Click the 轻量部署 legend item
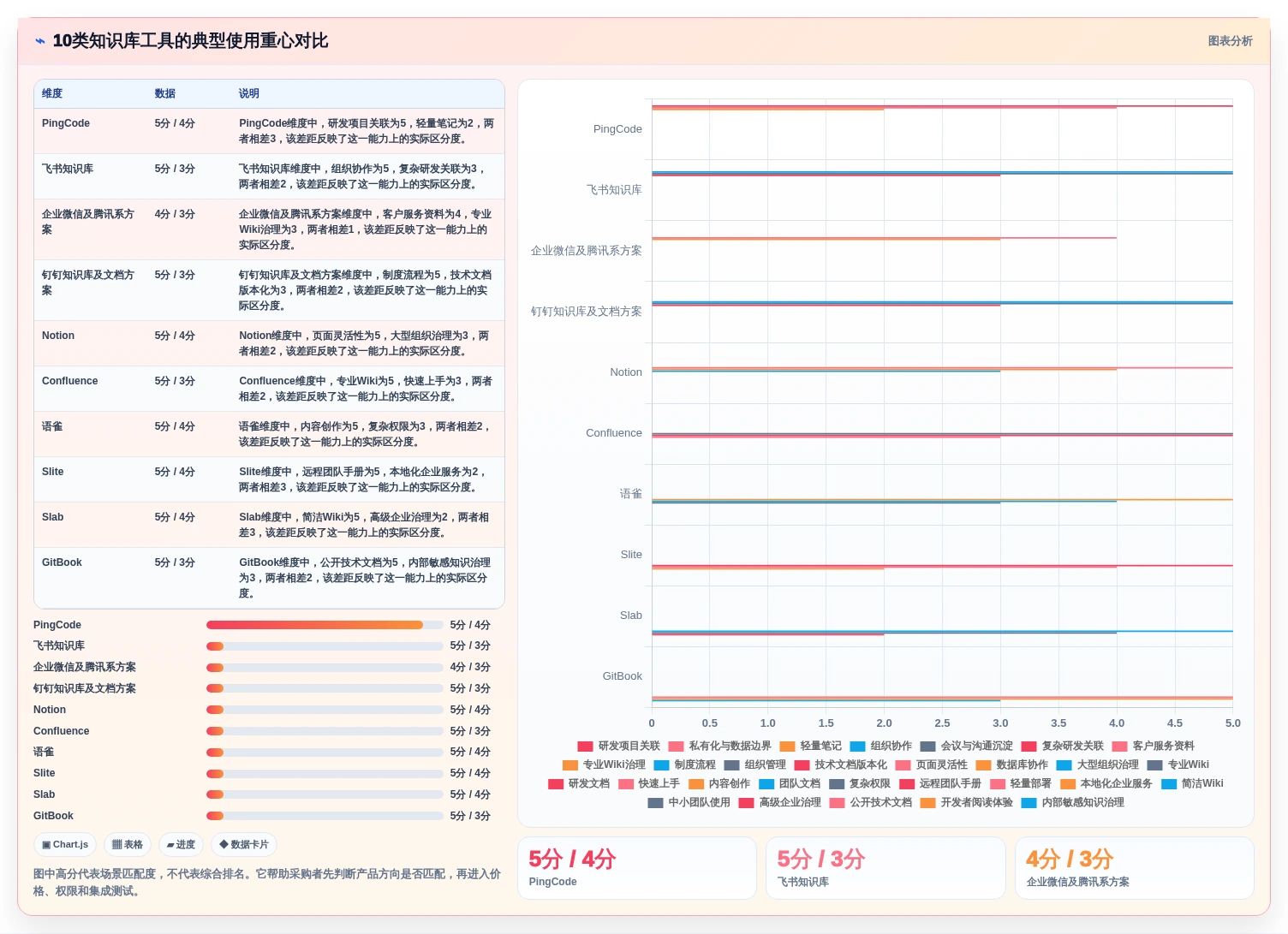1288x934 pixels. [1020, 783]
